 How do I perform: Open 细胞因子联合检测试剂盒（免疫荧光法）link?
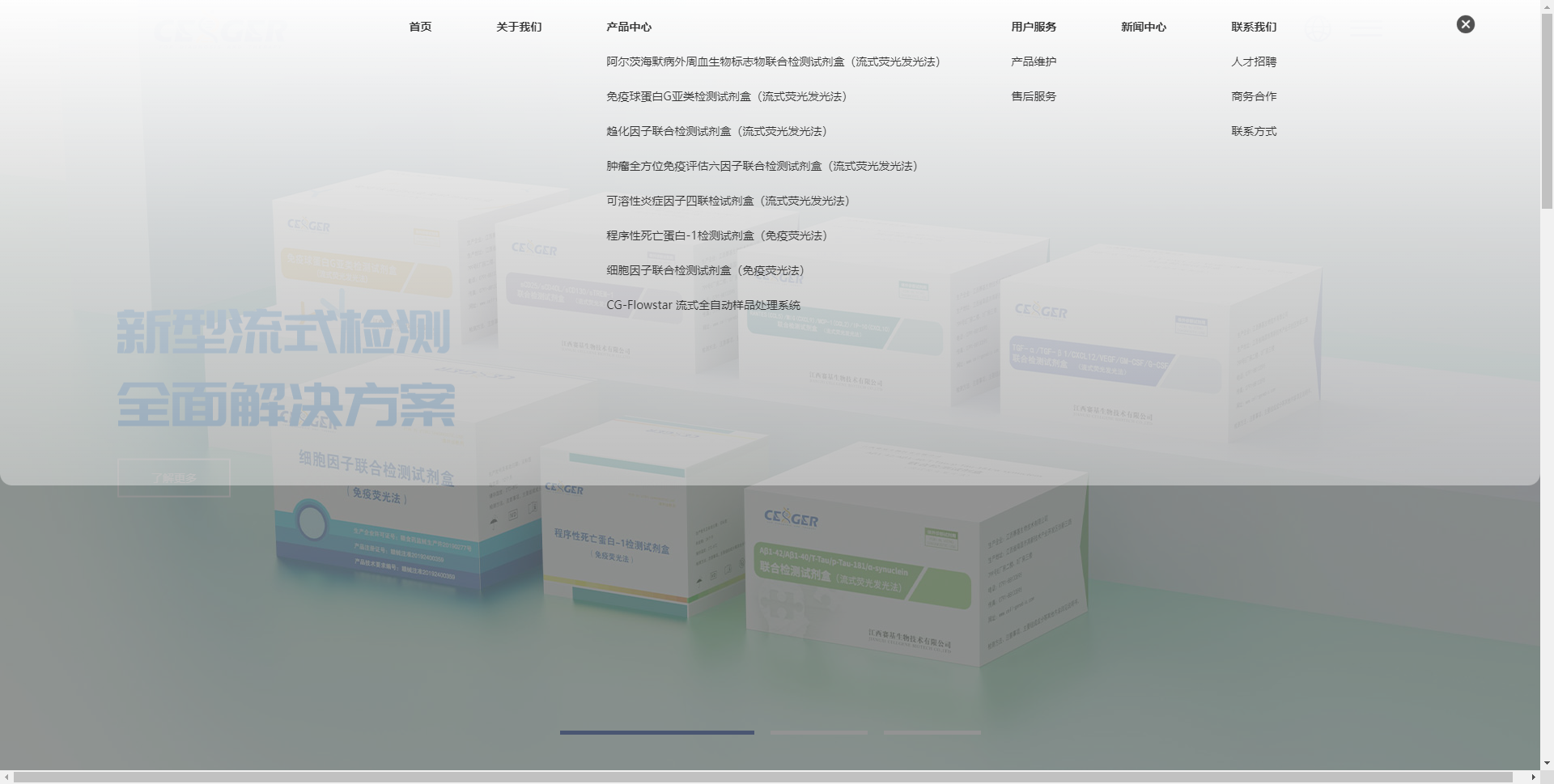click(x=705, y=270)
